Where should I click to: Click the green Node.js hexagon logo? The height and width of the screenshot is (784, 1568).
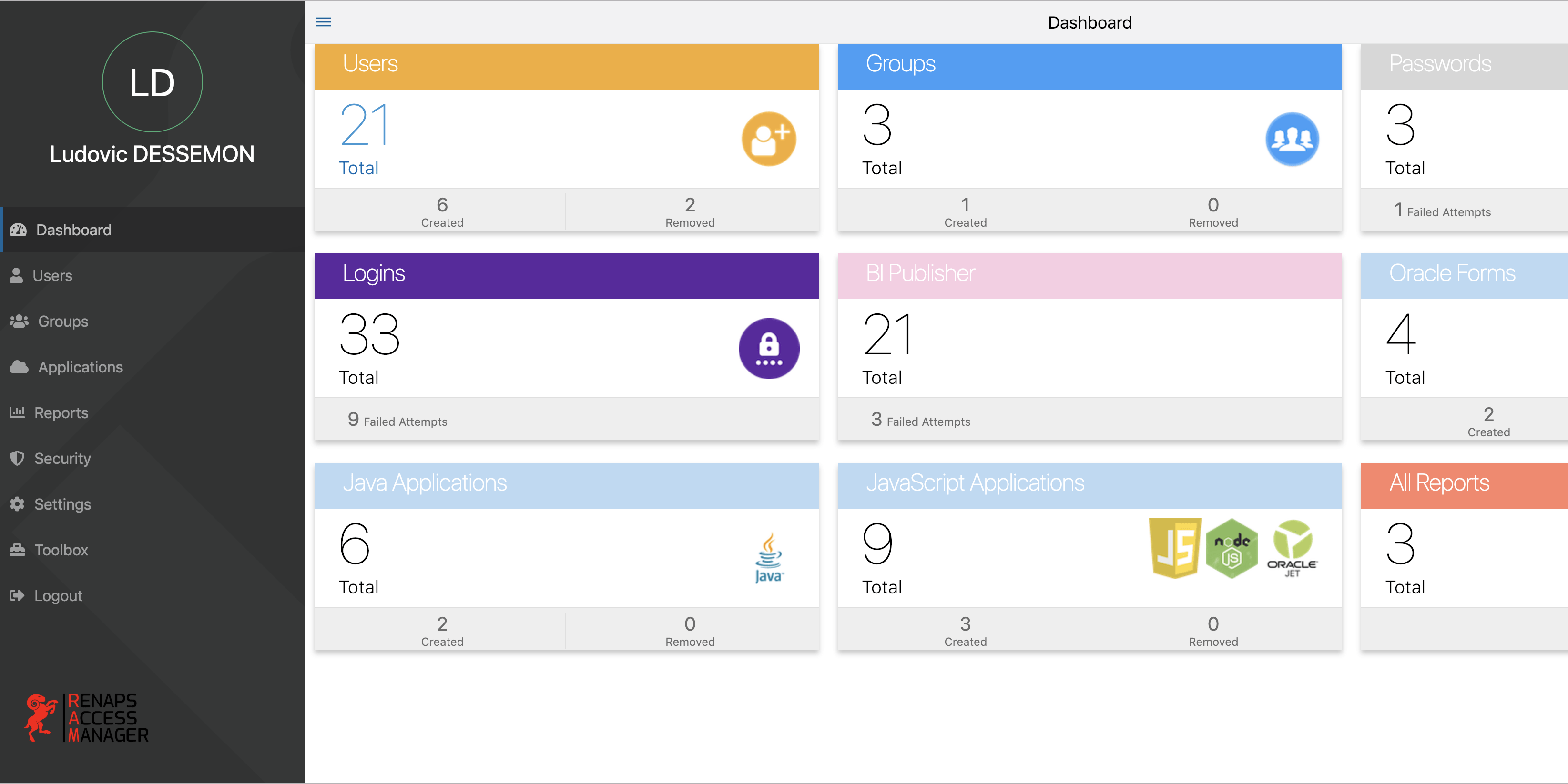(x=1232, y=548)
